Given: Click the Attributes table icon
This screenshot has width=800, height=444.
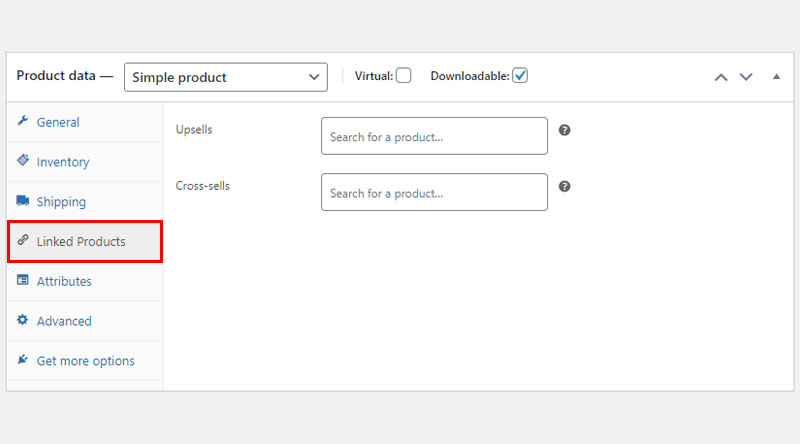Looking at the screenshot, I should [23, 280].
